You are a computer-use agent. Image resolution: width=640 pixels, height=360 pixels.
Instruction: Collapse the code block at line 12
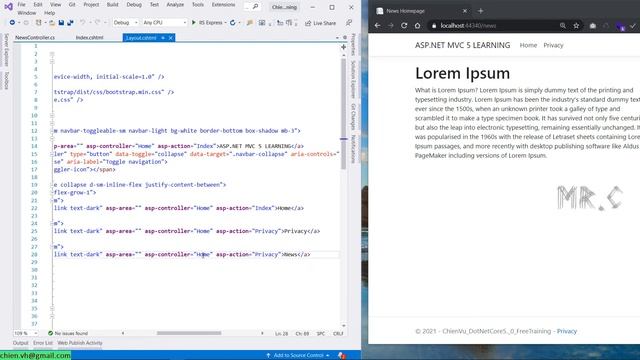point(52,131)
